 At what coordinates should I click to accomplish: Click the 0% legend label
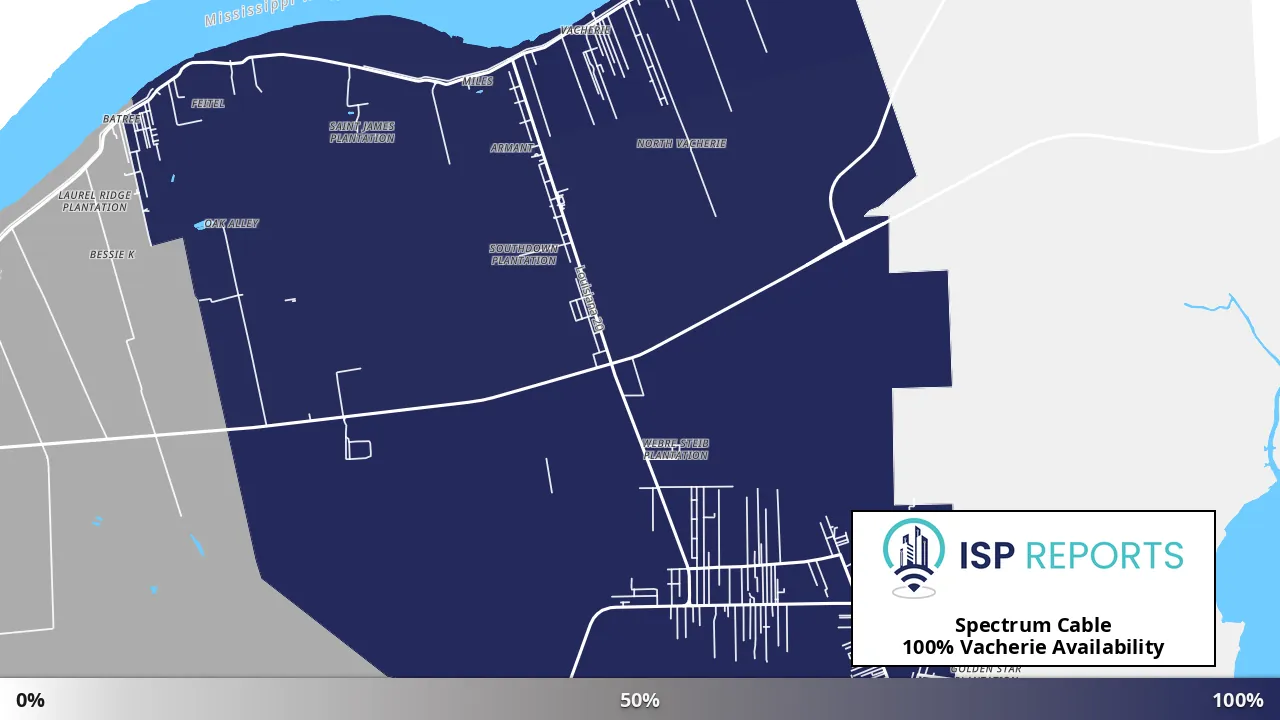click(x=30, y=700)
